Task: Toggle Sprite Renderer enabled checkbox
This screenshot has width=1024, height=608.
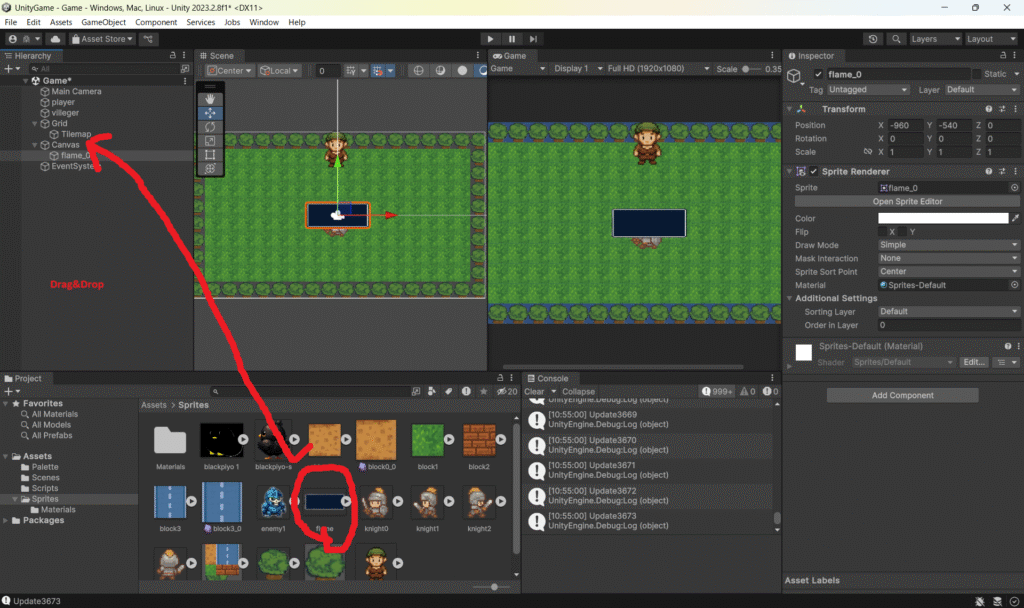Action: click(x=814, y=171)
